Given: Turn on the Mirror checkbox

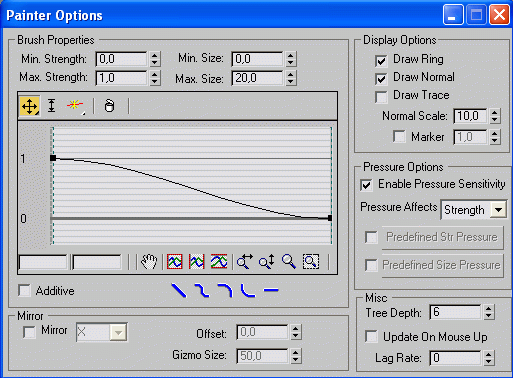Looking at the screenshot, I should tap(29, 332).
